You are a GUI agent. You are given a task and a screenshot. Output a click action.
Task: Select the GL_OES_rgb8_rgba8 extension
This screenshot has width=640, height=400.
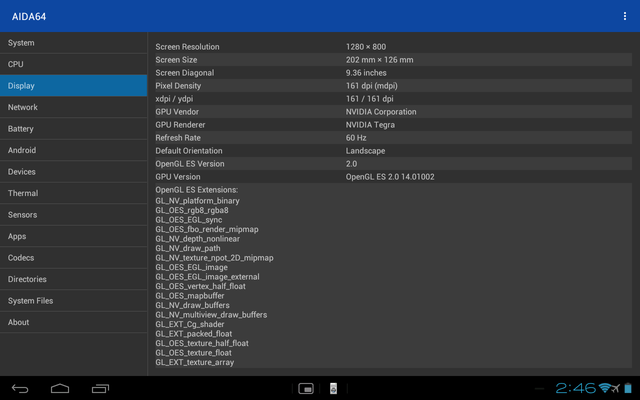[x=192, y=210]
